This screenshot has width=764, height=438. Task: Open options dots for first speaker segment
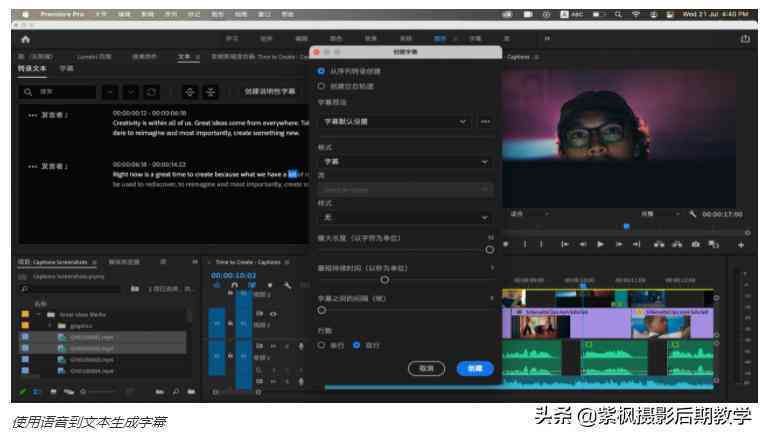(33, 115)
